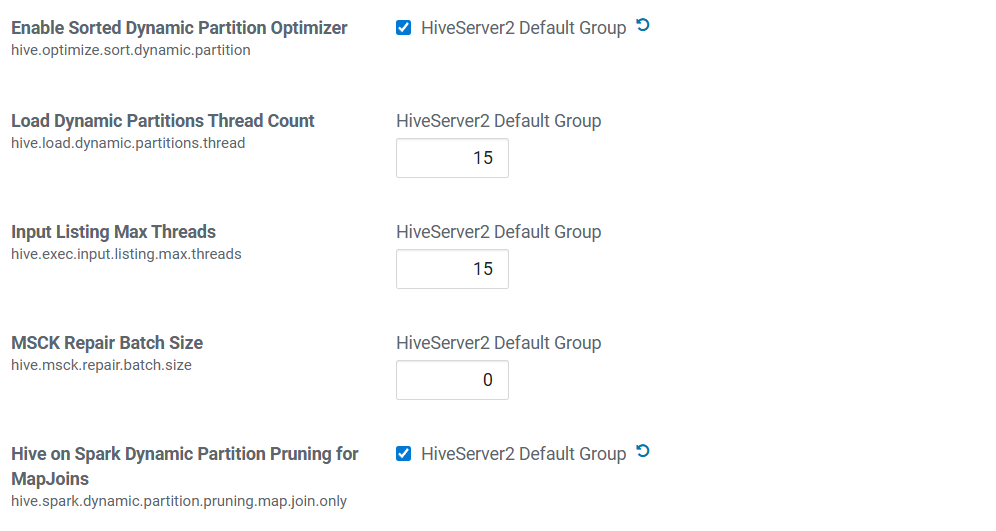Reset Hive on Spark Dynamic Partition Pruning value

coord(643,452)
